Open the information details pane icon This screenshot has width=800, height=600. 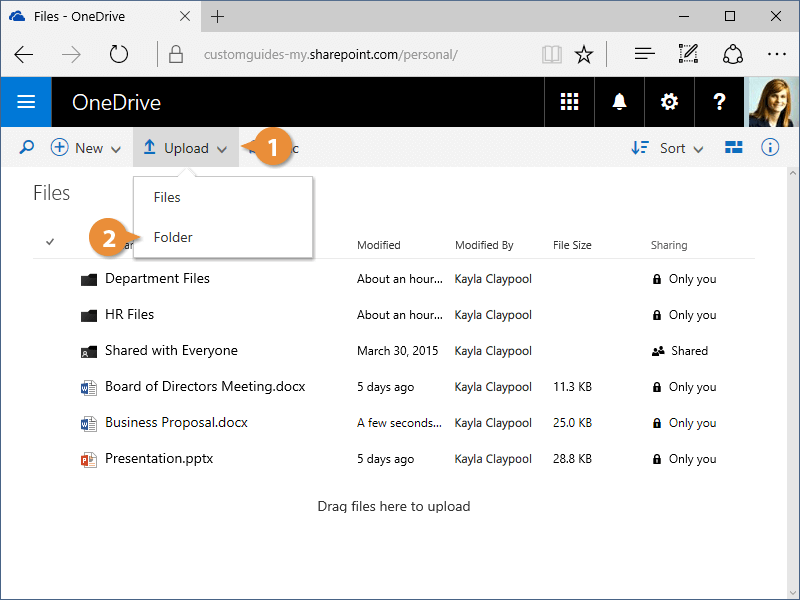(x=770, y=148)
